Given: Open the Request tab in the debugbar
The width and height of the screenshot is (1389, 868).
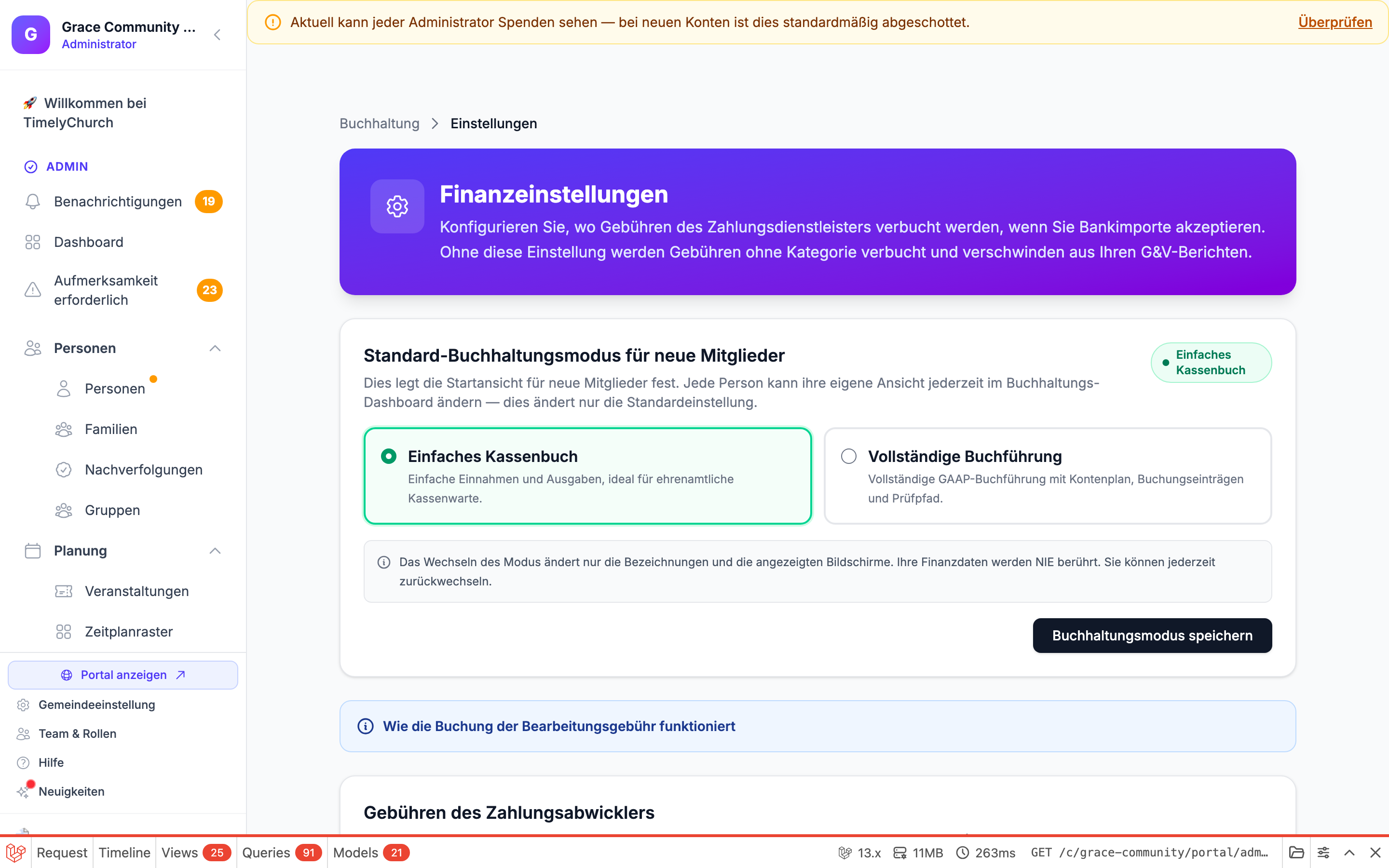Looking at the screenshot, I should (62, 853).
